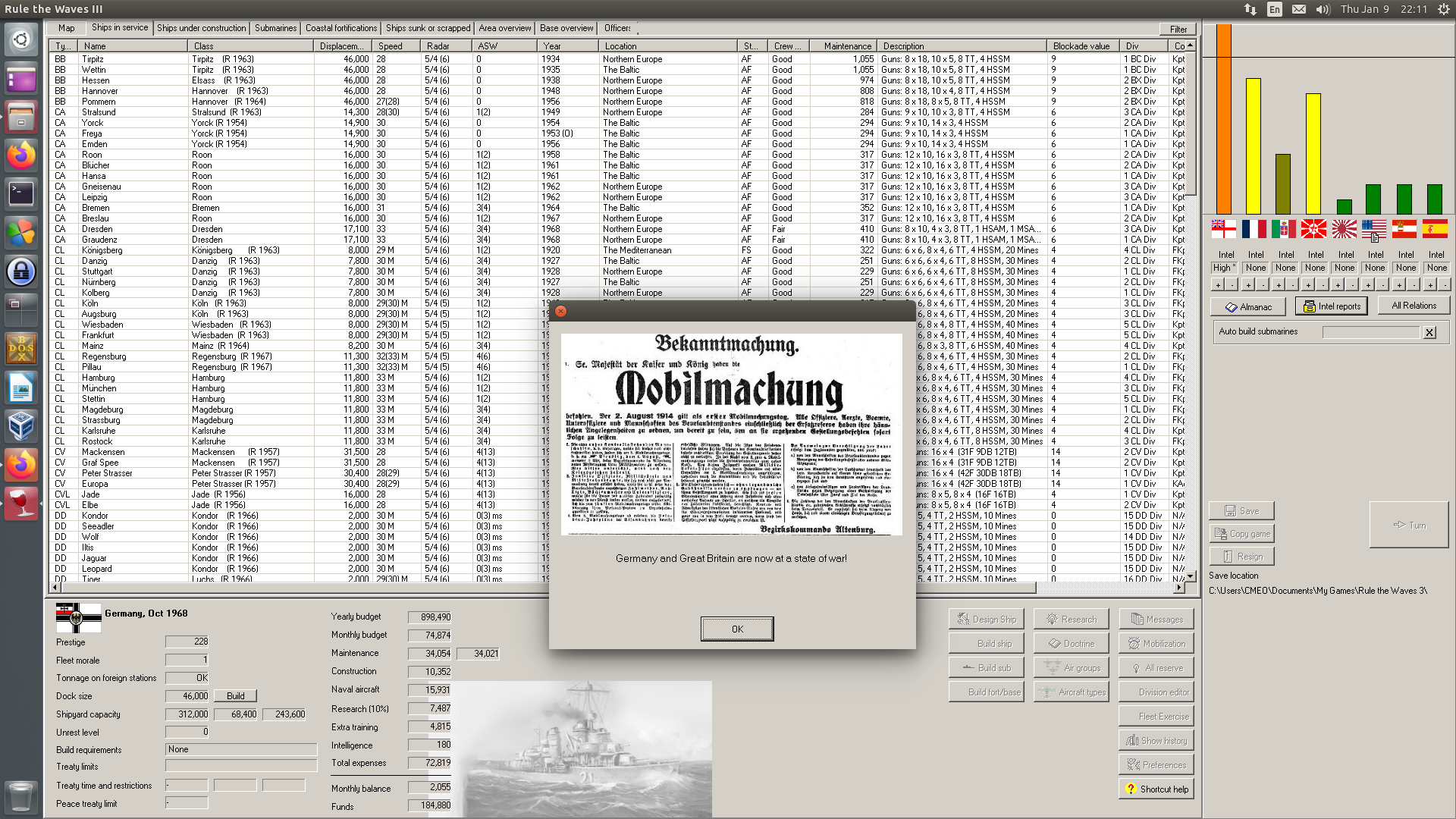Open the Base overview tab
The image size is (1456, 819).
(566, 28)
